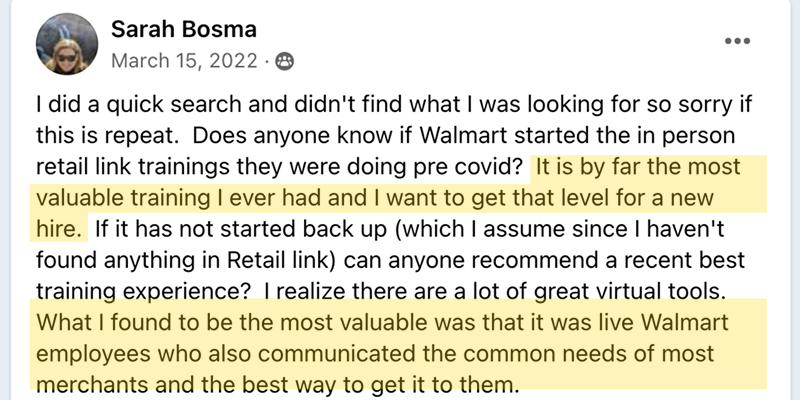Open the three-dots post options menu
Viewport: 800px width, 400px height.
[x=737, y=44]
